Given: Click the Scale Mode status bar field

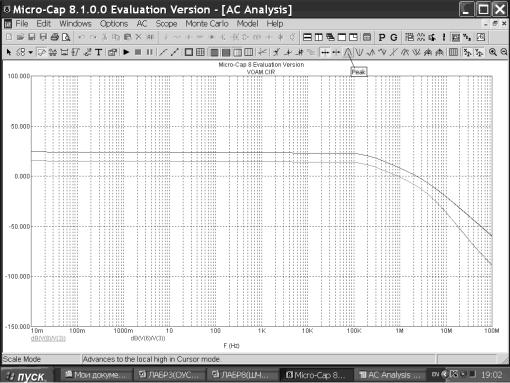Looking at the screenshot, I should [41, 359].
